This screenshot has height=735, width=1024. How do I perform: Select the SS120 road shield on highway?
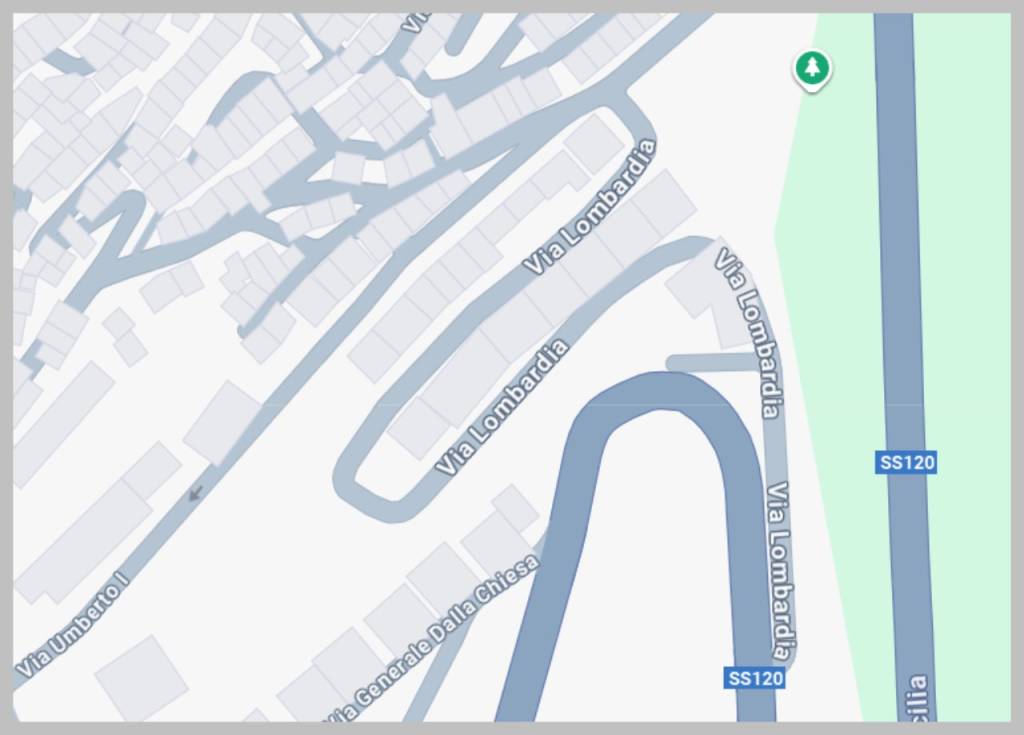pyautogui.click(x=906, y=463)
